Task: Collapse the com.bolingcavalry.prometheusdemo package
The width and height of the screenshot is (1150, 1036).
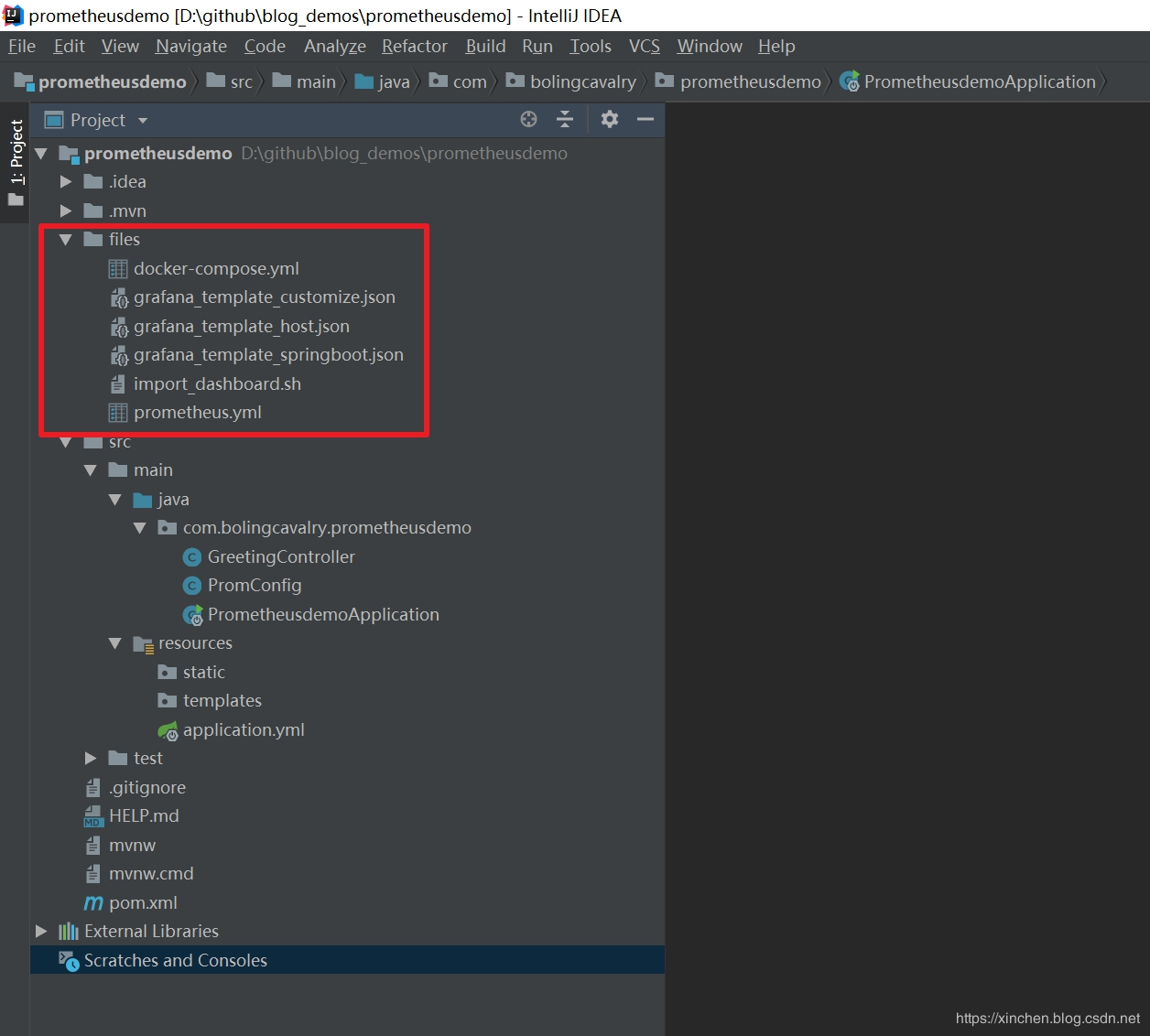Action: click(x=140, y=528)
